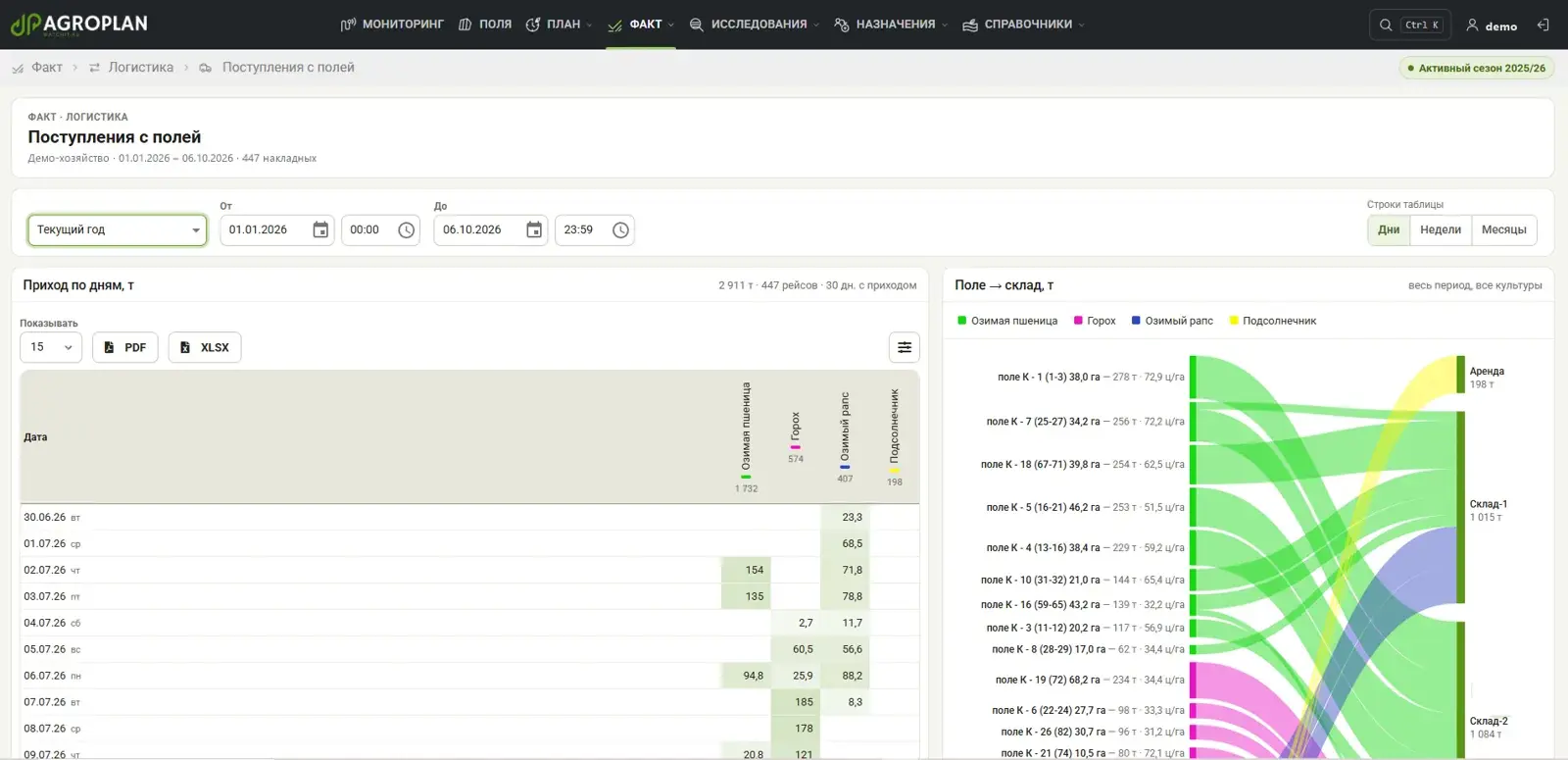Open the search icon in header
Screen dimensions: 1568x760
click(1386, 25)
